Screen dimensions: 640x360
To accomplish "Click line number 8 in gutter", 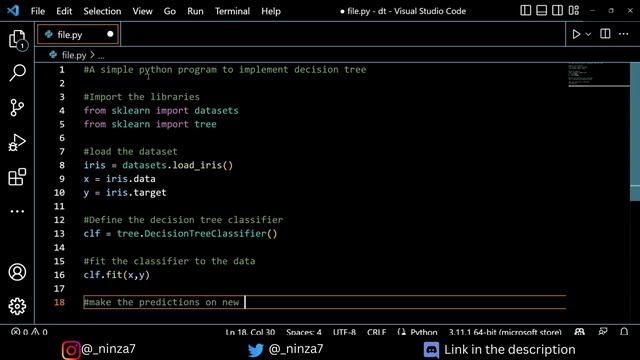I will (62, 165).
